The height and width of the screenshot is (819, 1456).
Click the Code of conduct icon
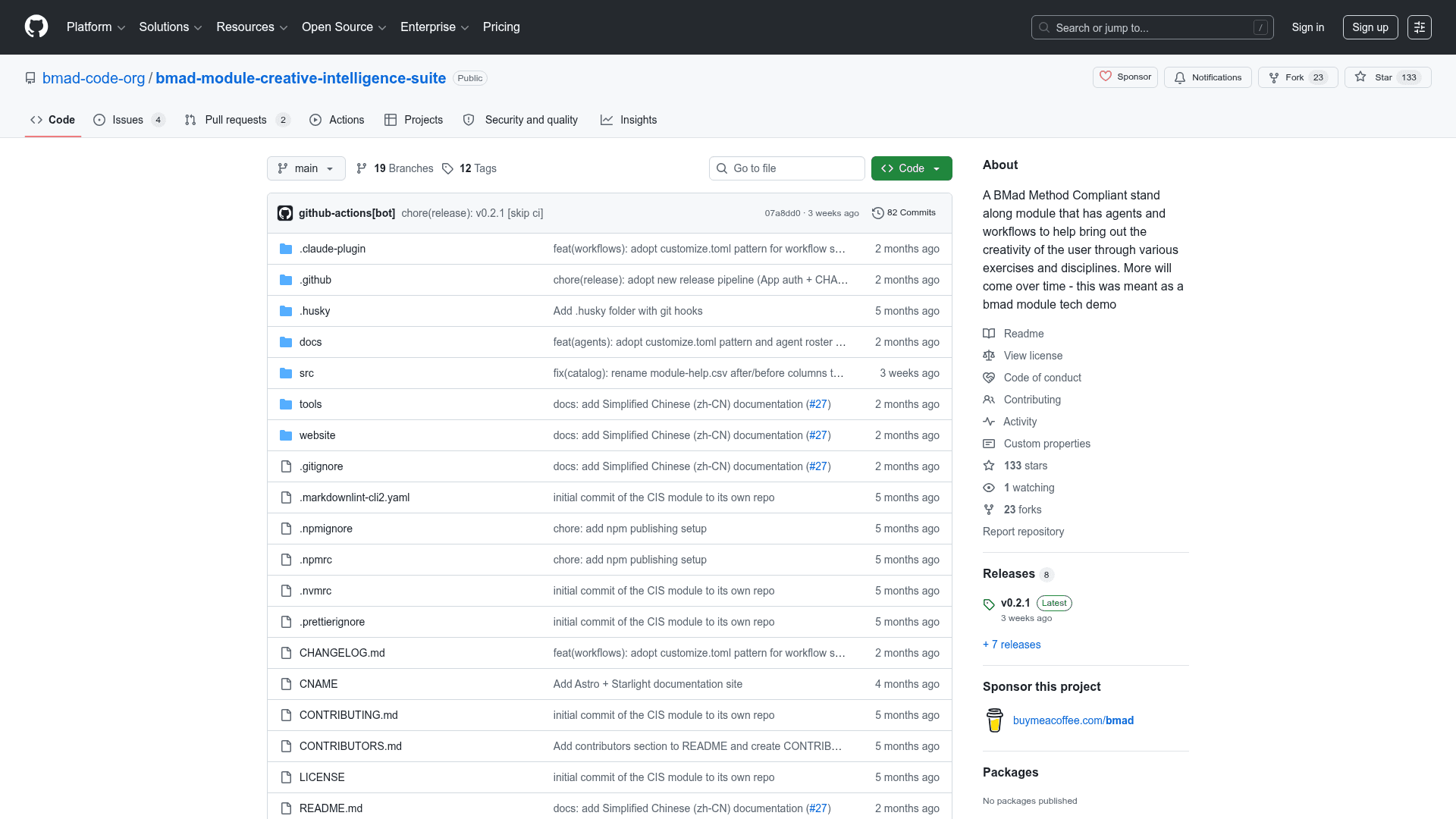(x=989, y=378)
